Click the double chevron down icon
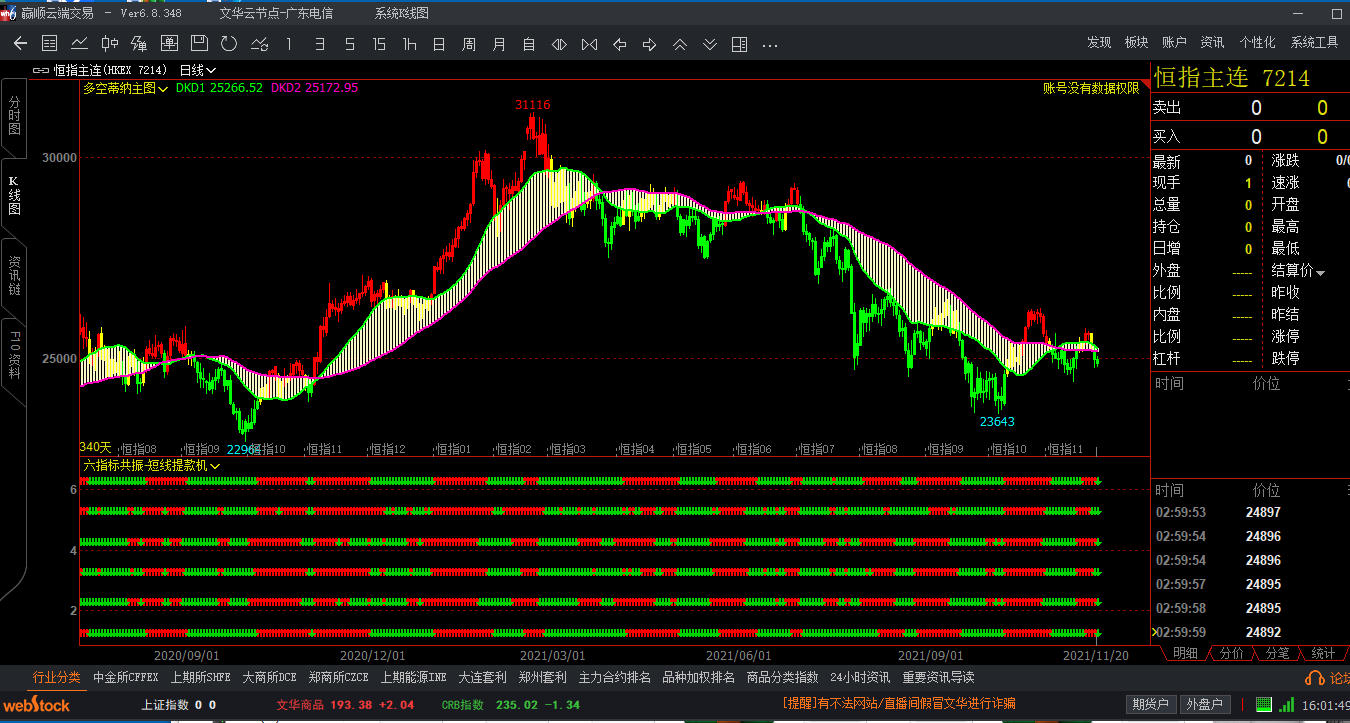Image resolution: width=1350 pixels, height=723 pixels. point(709,44)
